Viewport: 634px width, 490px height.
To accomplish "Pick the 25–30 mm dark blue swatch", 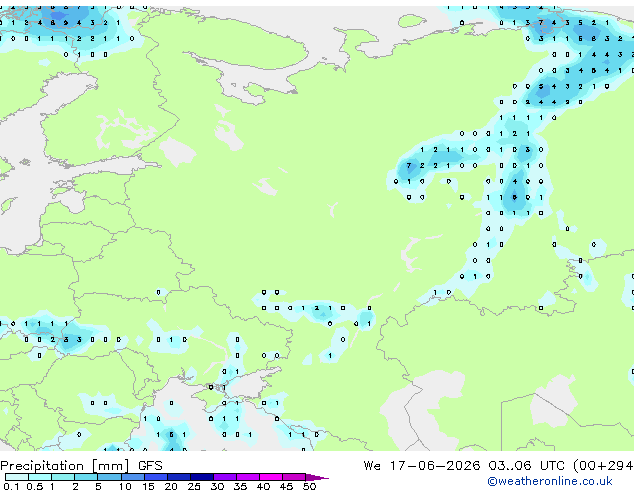I will (201, 477).
